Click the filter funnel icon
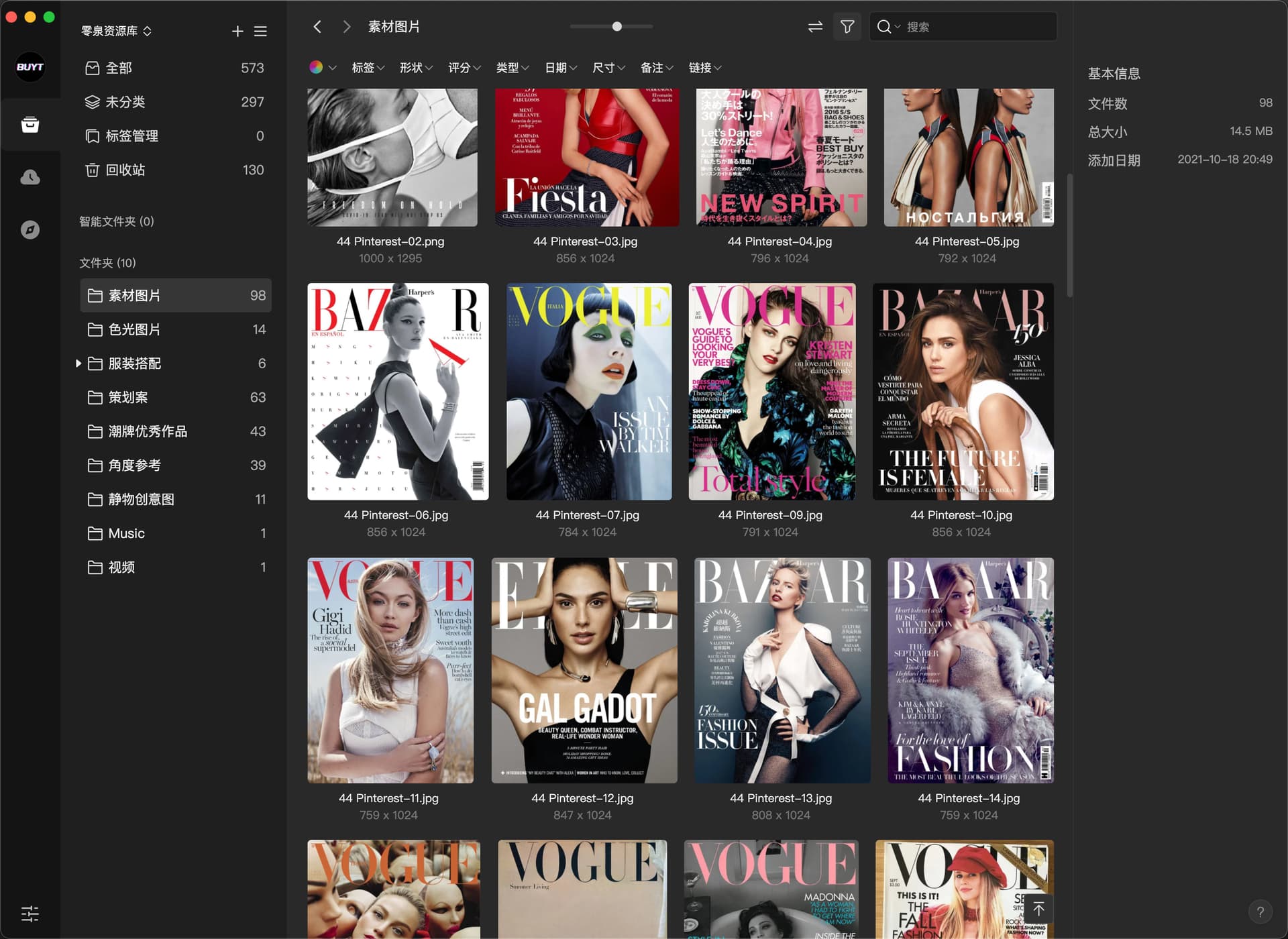The height and width of the screenshot is (939, 1288). 847,27
